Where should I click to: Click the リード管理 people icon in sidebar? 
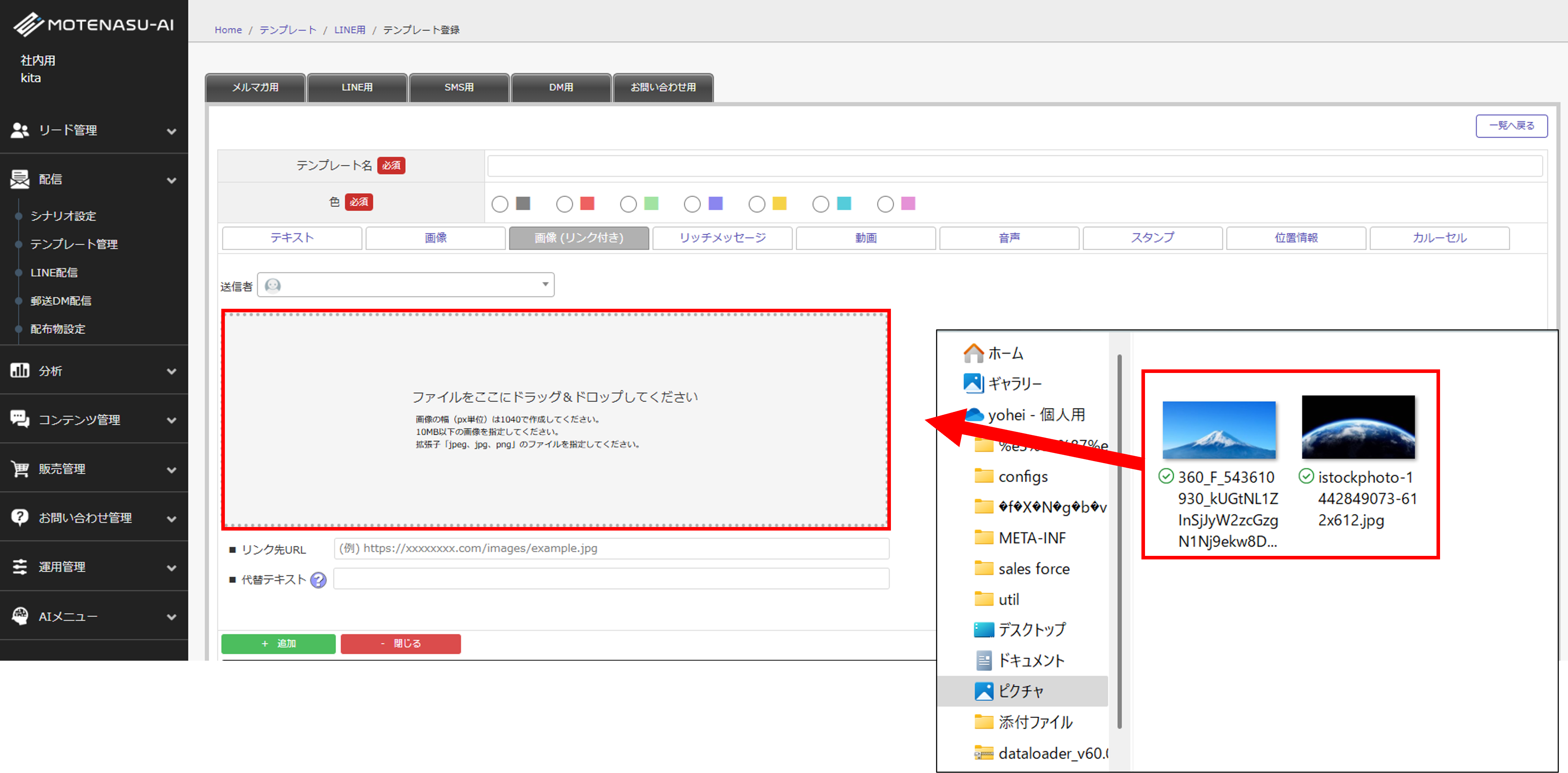click(20, 130)
